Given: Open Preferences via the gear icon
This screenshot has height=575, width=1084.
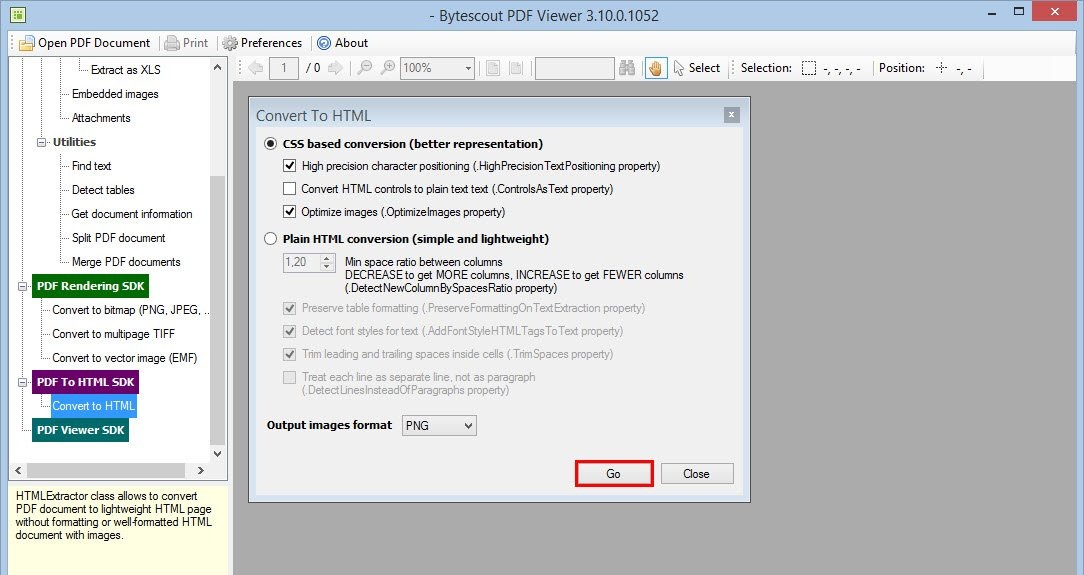Looking at the screenshot, I should [x=262, y=43].
